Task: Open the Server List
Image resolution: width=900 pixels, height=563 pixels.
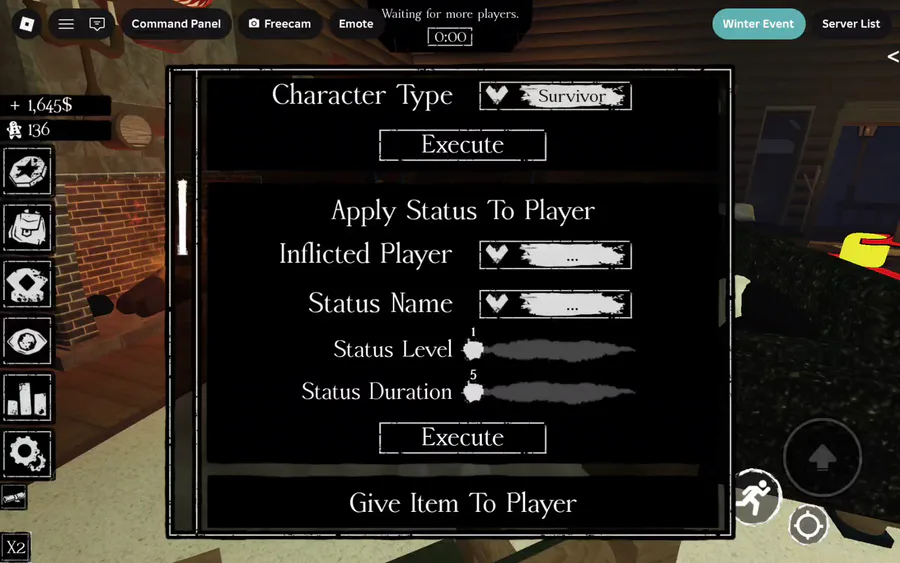Action: 851,24
